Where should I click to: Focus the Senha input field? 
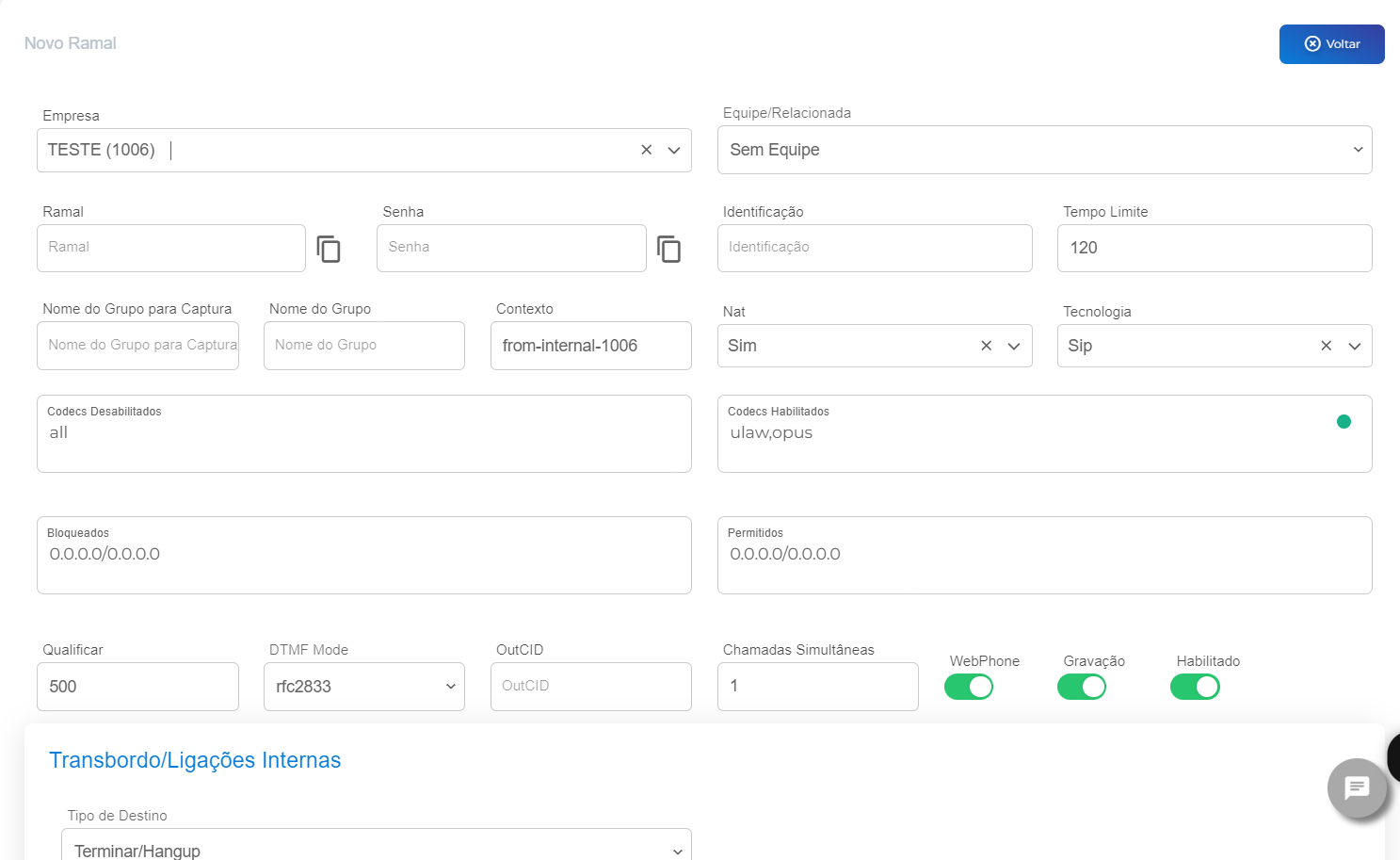pyautogui.click(x=511, y=248)
